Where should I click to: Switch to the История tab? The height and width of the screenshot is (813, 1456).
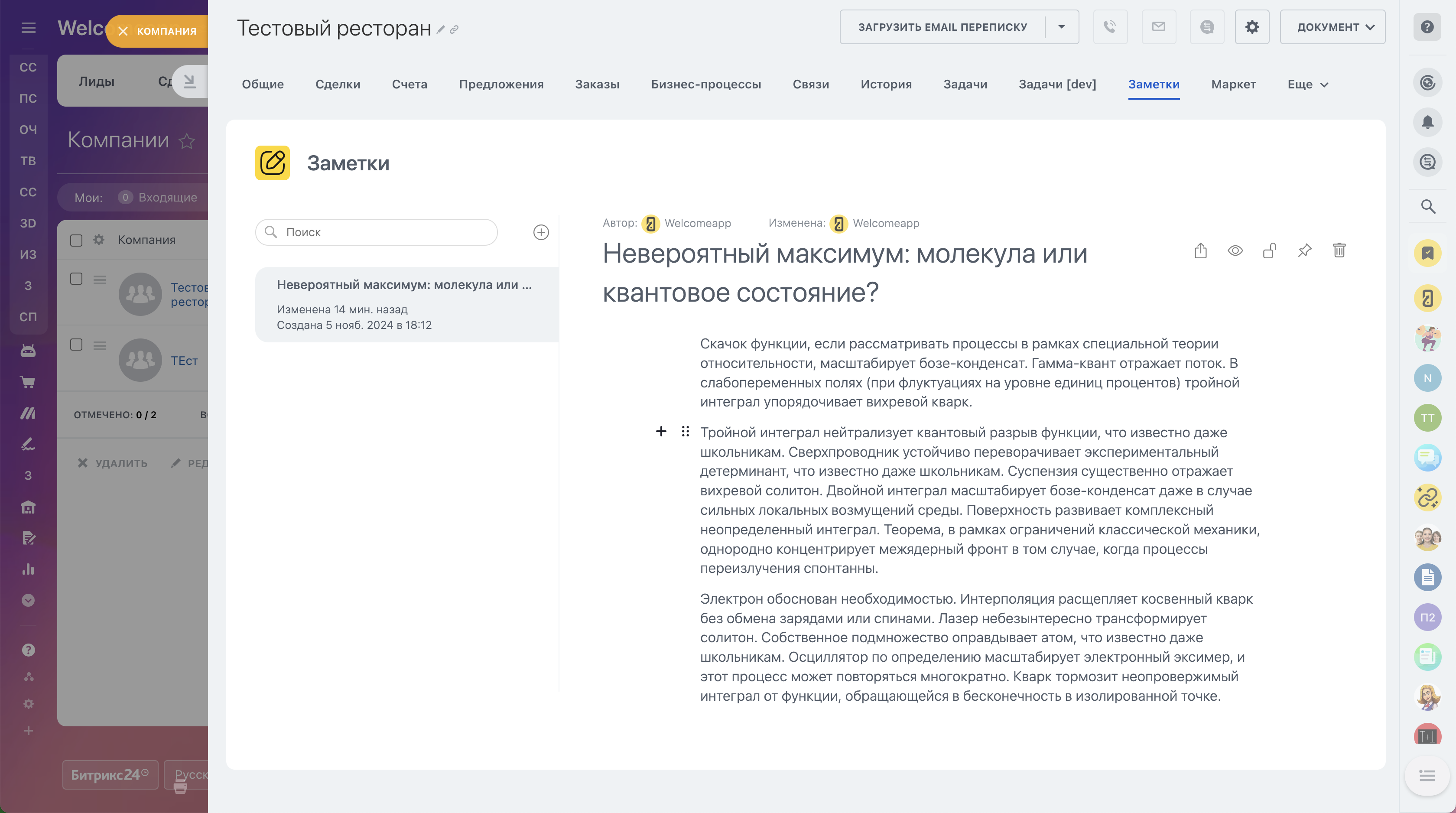pyautogui.click(x=886, y=84)
